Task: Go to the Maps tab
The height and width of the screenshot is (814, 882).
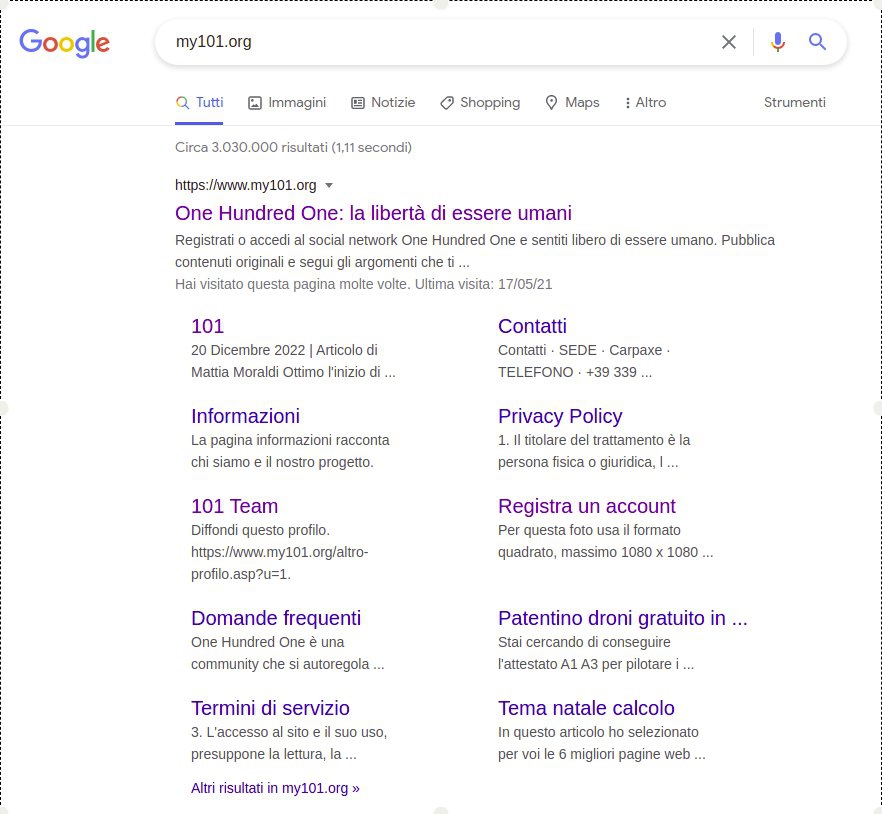Action: [572, 102]
